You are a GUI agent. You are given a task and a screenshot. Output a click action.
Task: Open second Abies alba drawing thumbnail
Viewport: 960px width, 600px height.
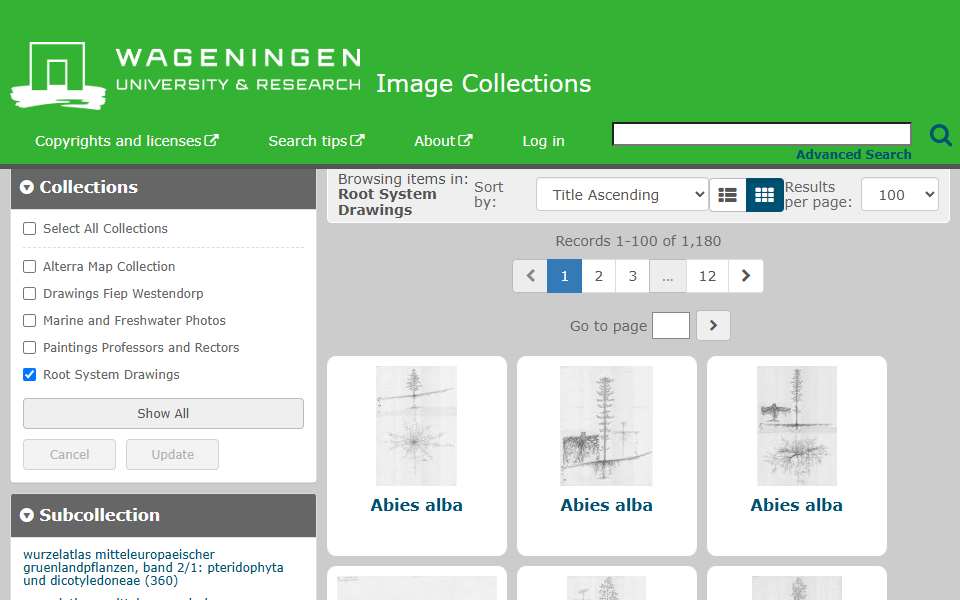coord(606,426)
